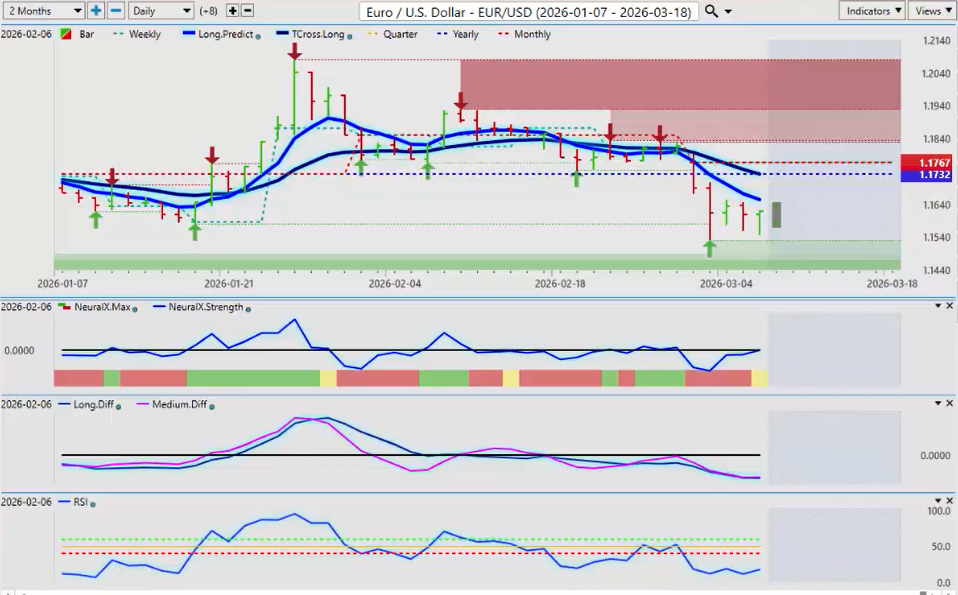The height and width of the screenshot is (595, 958).
Task: Open the 2 Months range dropdown
Action: 44,10
